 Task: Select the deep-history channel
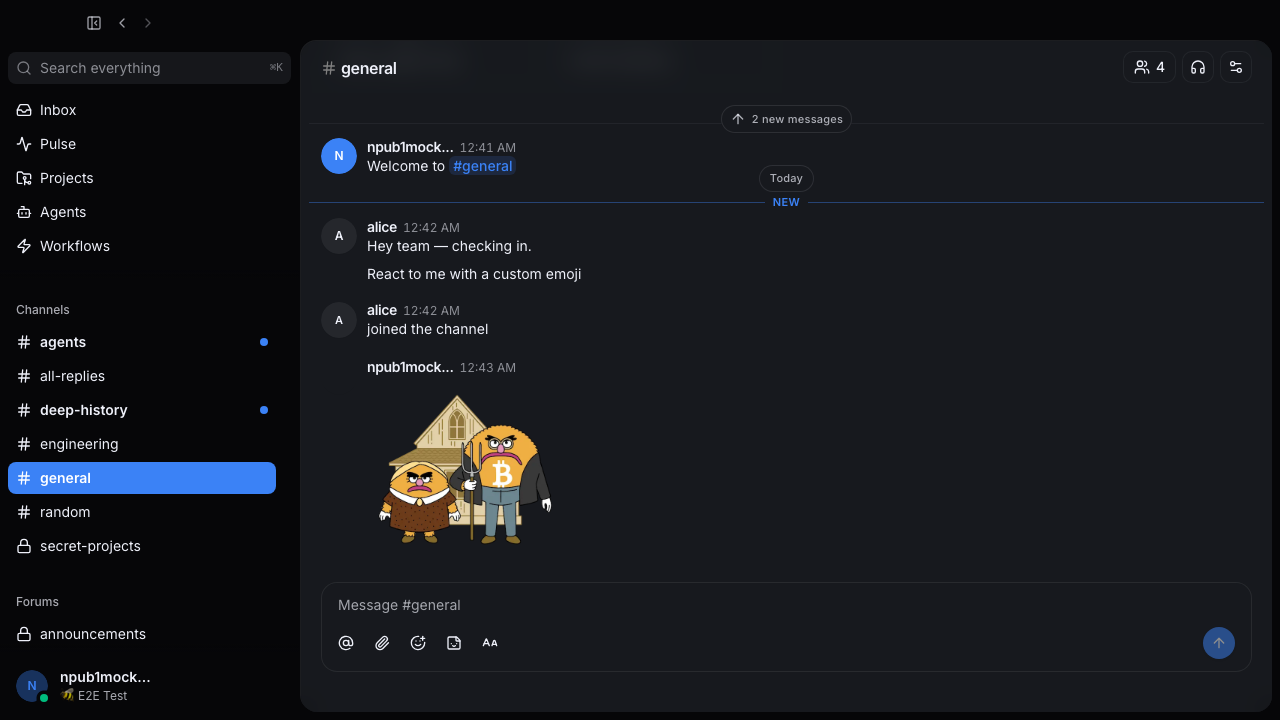coord(142,410)
